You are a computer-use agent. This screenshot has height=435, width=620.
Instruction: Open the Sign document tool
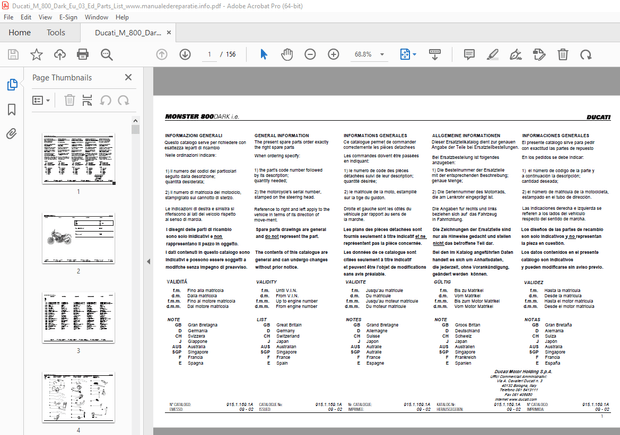coord(516,55)
